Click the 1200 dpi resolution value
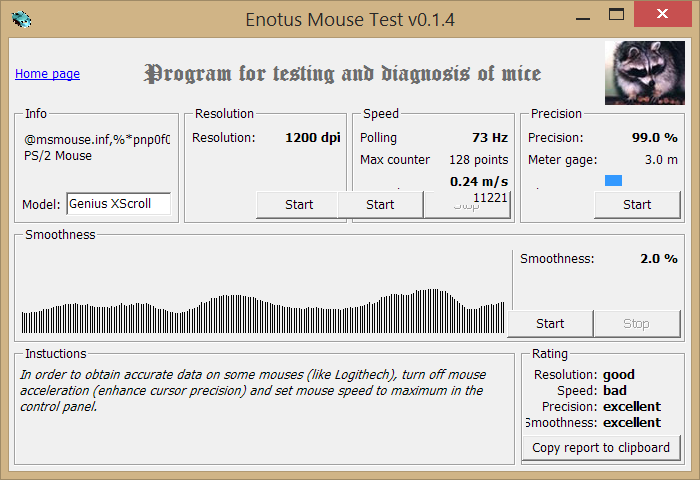700x480 pixels. coord(313,138)
